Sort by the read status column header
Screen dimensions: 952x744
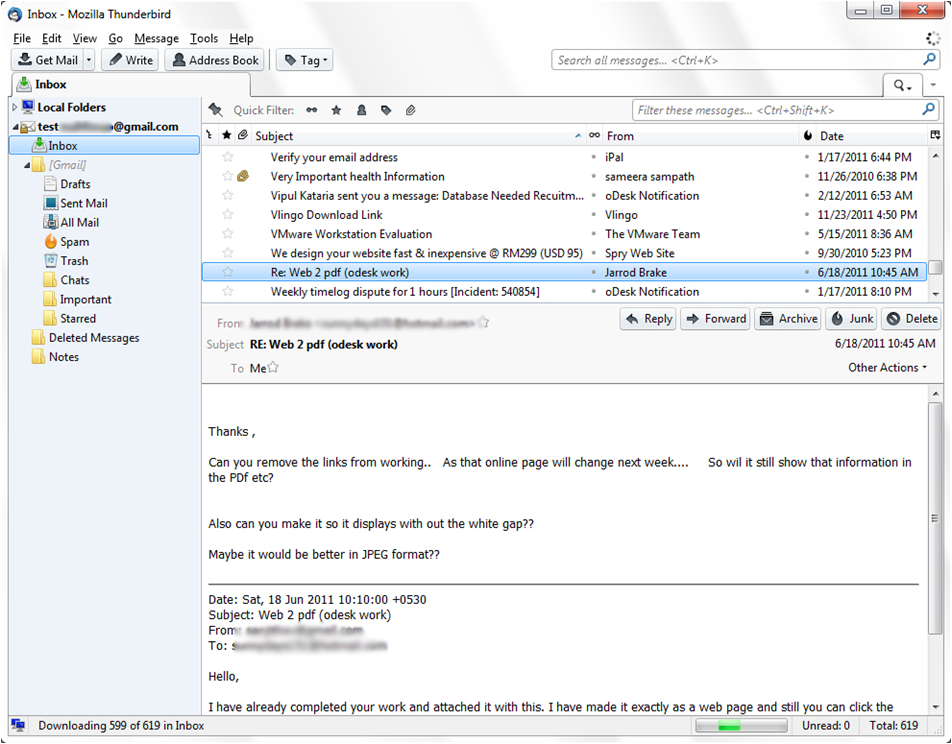pos(594,135)
